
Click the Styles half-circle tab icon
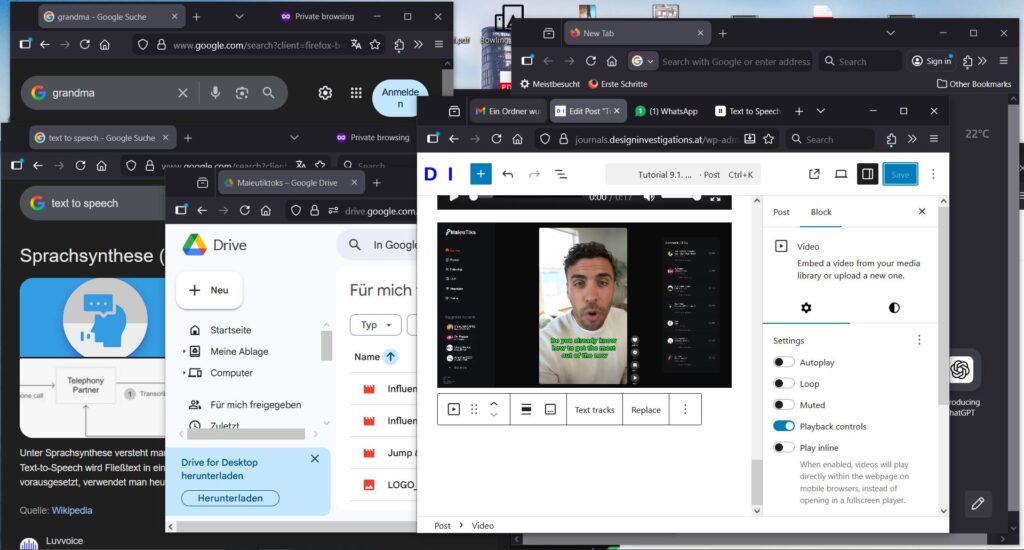(893, 308)
